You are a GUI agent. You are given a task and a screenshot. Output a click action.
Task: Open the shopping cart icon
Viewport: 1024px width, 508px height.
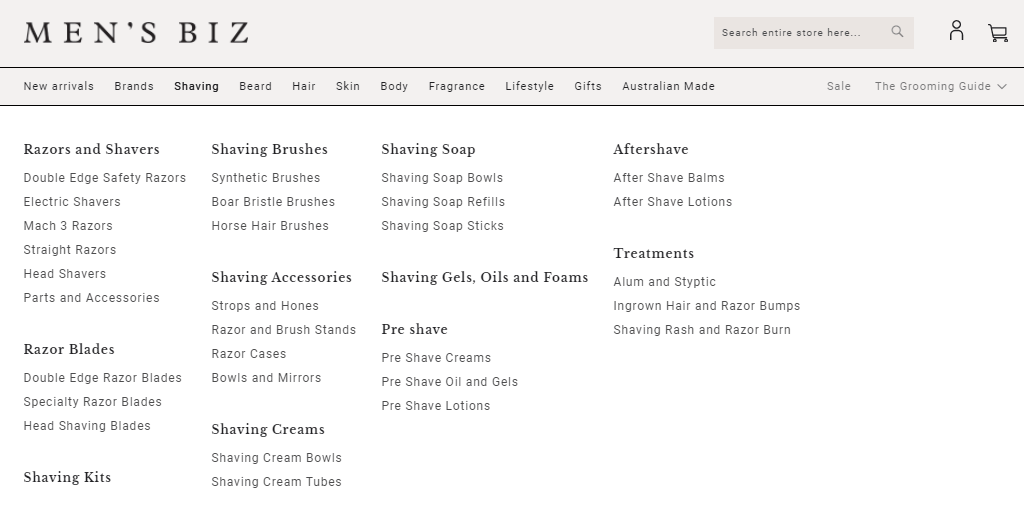click(998, 33)
